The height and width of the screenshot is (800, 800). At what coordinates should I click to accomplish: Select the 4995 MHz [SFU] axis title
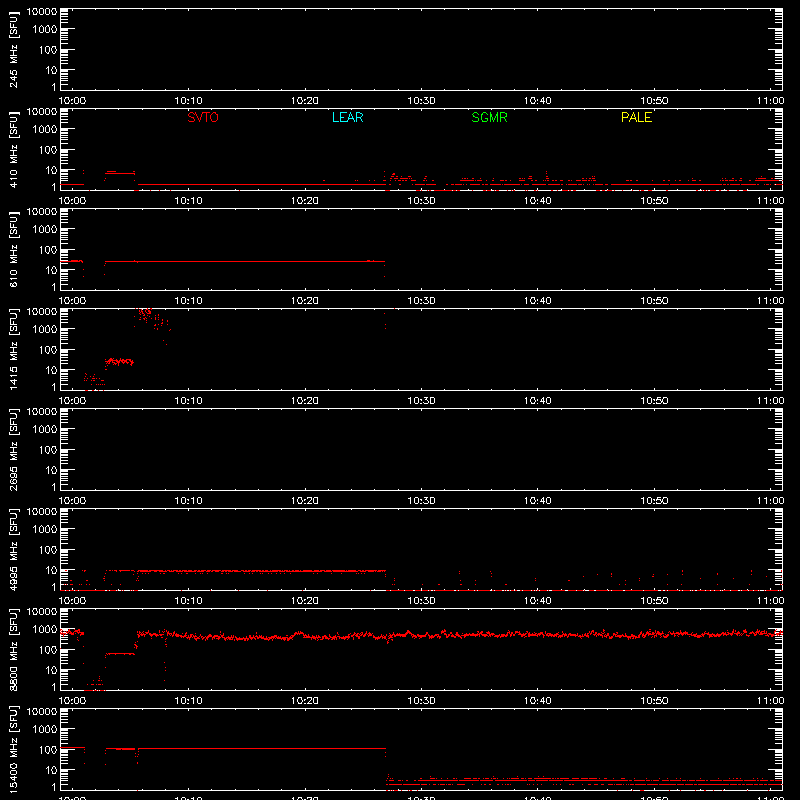14,549
